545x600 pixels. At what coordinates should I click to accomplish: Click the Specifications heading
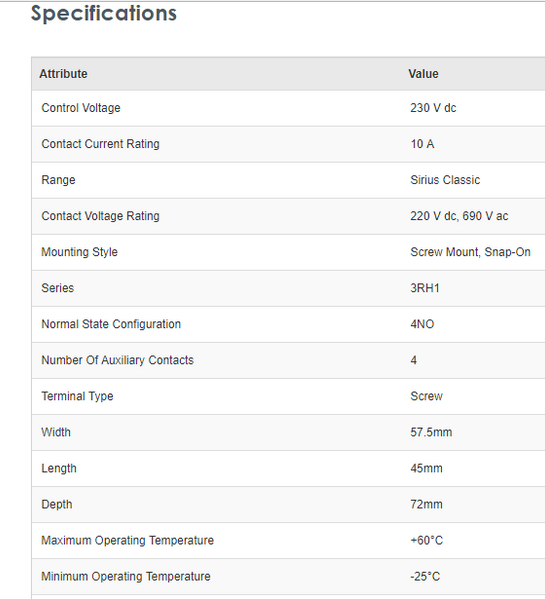[x=104, y=14]
